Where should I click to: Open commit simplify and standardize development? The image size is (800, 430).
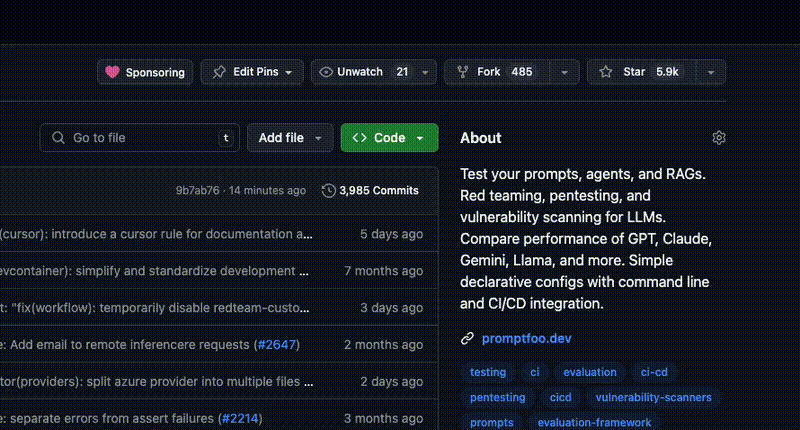coord(154,271)
